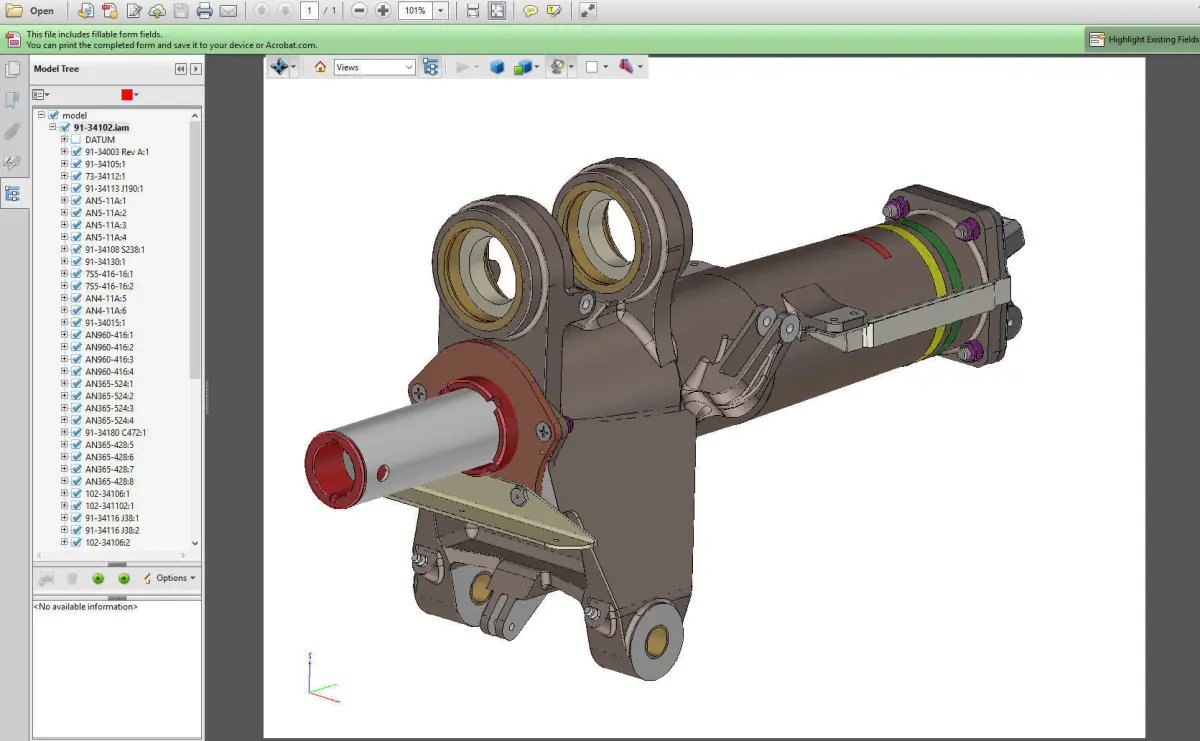Image resolution: width=1200 pixels, height=741 pixels.
Task: Open the attachments paperclip panel
Action: click(x=12, y=131)
